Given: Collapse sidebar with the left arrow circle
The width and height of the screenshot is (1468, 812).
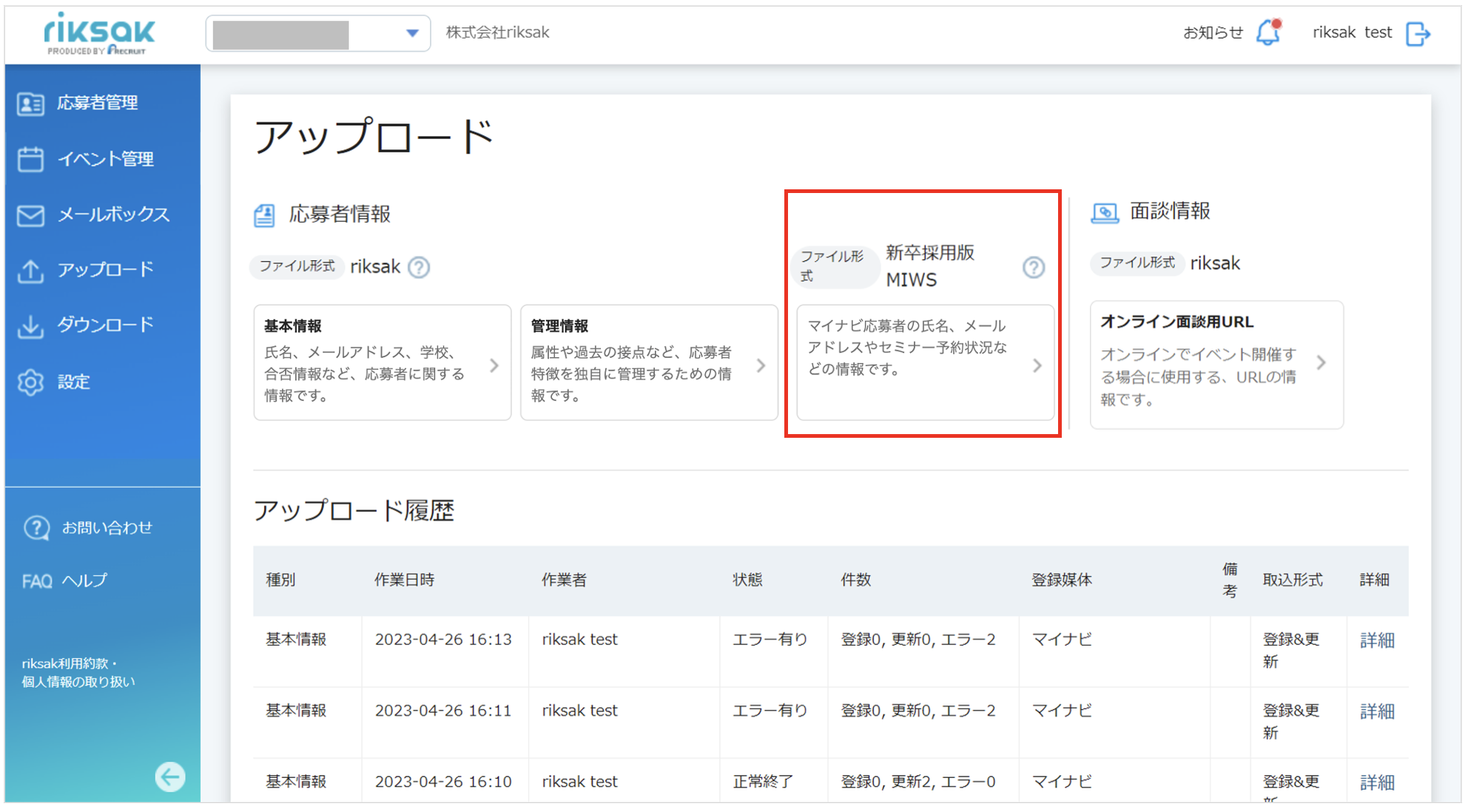Looking at the screenshot, I should (170, 777).
